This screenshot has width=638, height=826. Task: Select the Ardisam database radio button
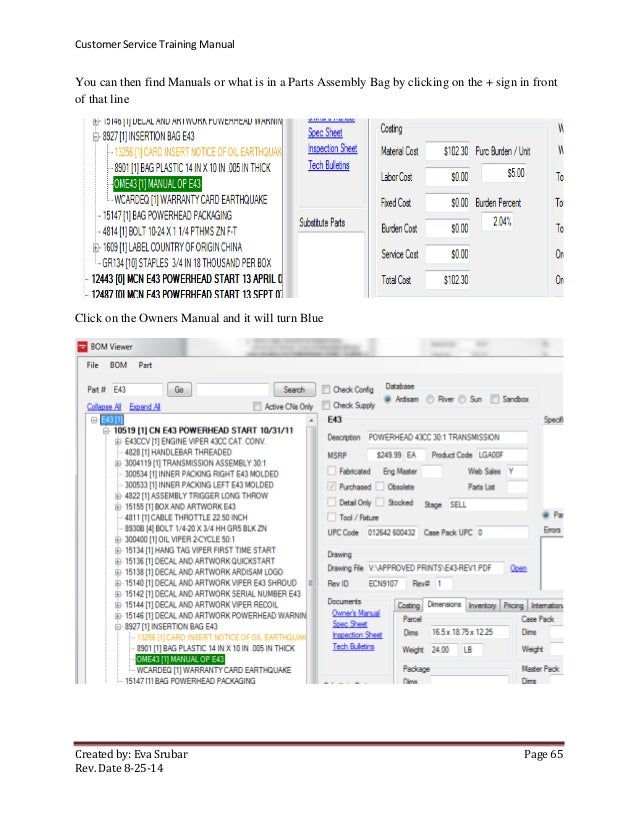point(388,399)
